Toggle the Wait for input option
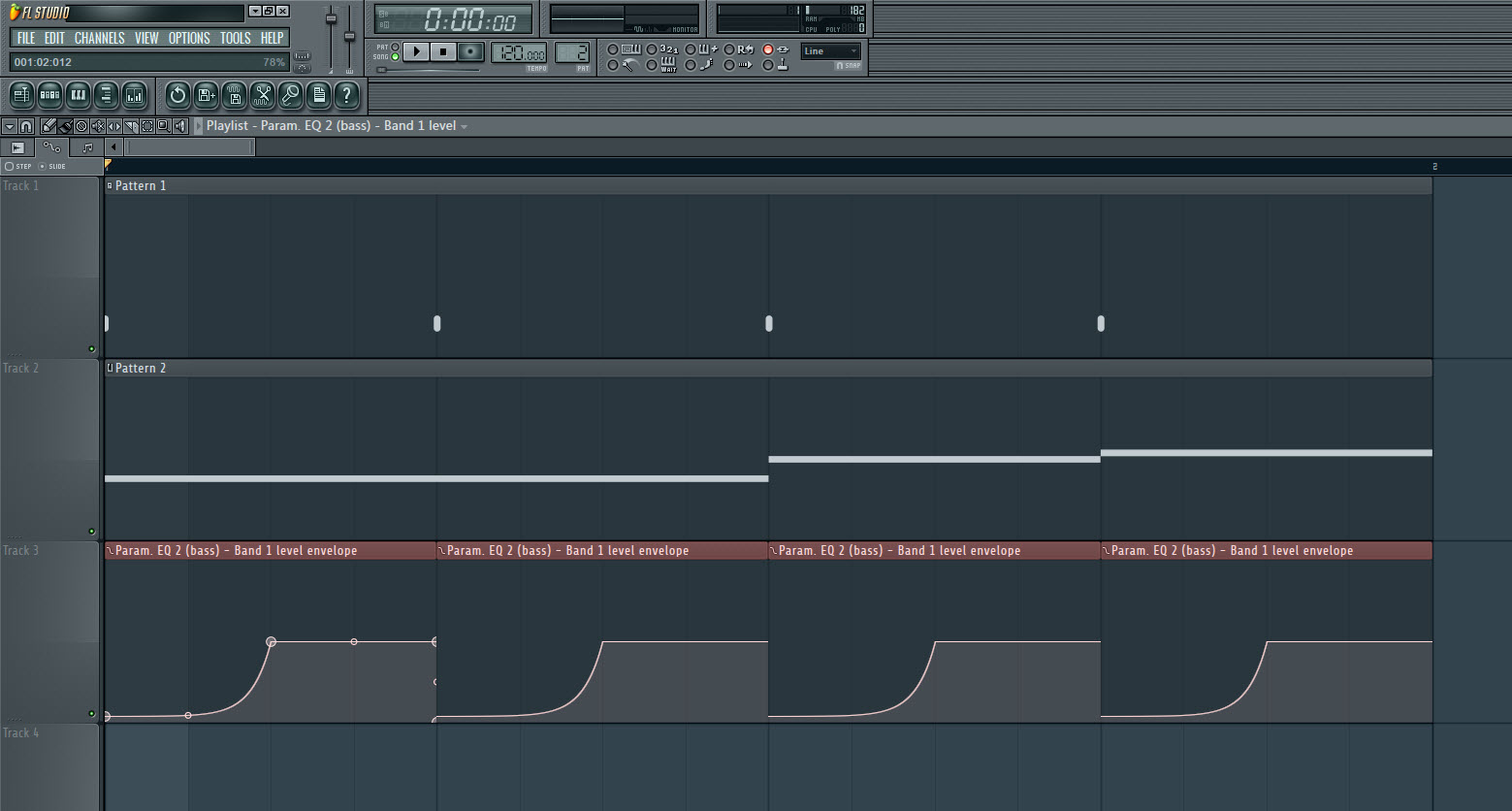Viewport: 1512px width, 811px height. pos(652,66)
